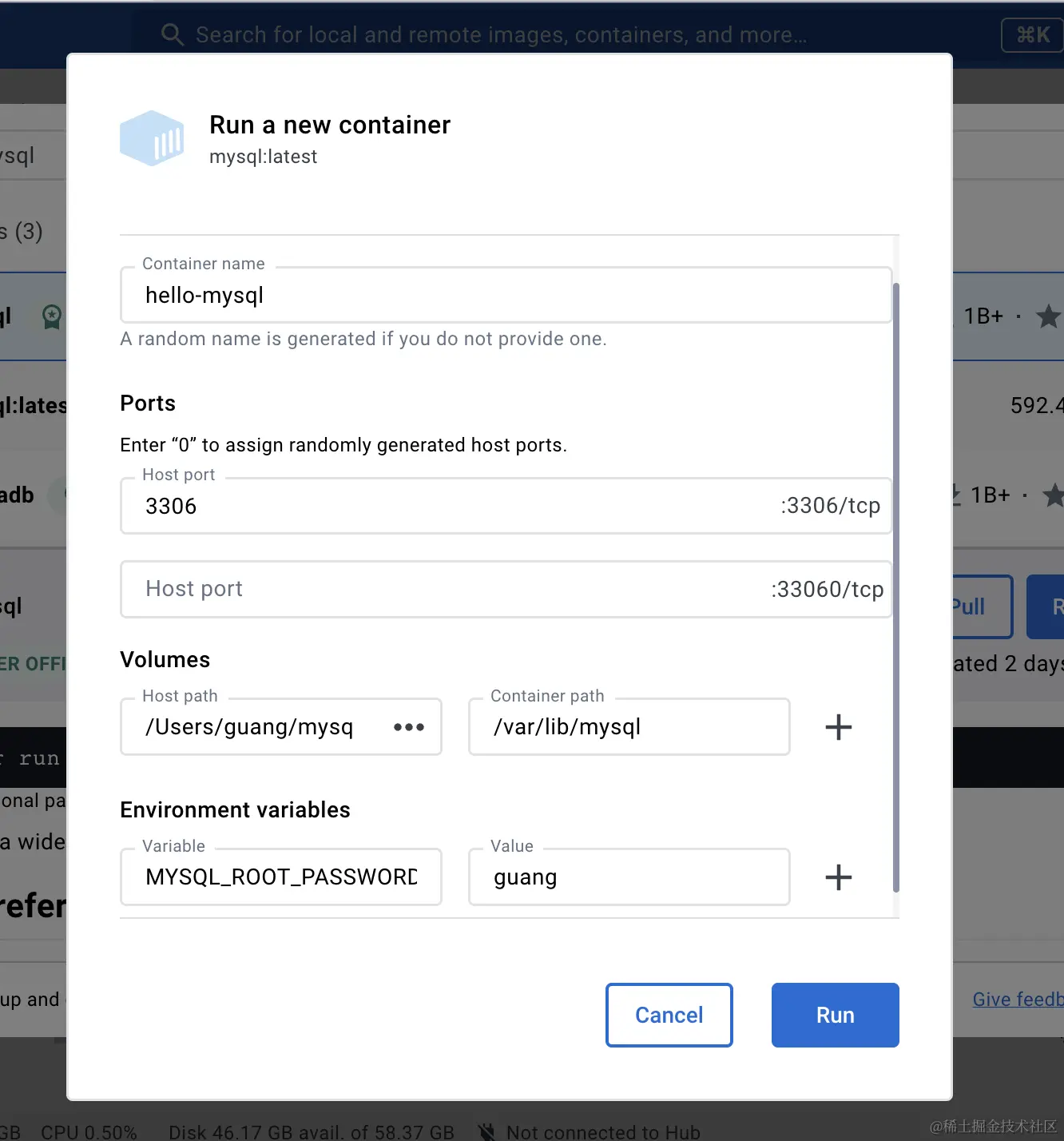
Task: Click the Variable field MYSQL_ROOT_PASSWORD
Action: 281,877
